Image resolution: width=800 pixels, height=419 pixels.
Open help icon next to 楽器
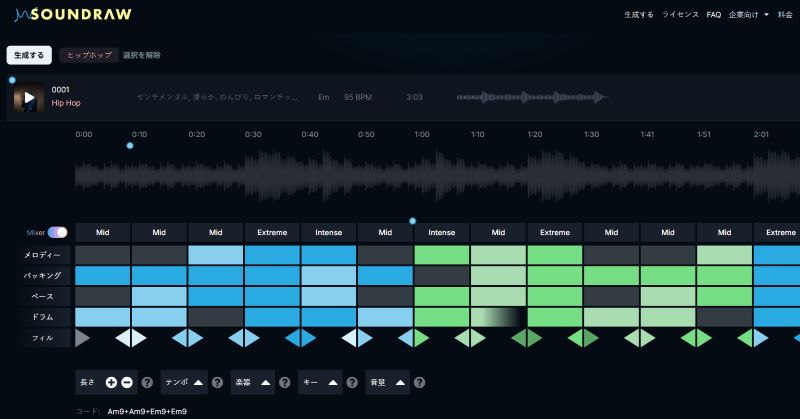click(x=285, y=382)
